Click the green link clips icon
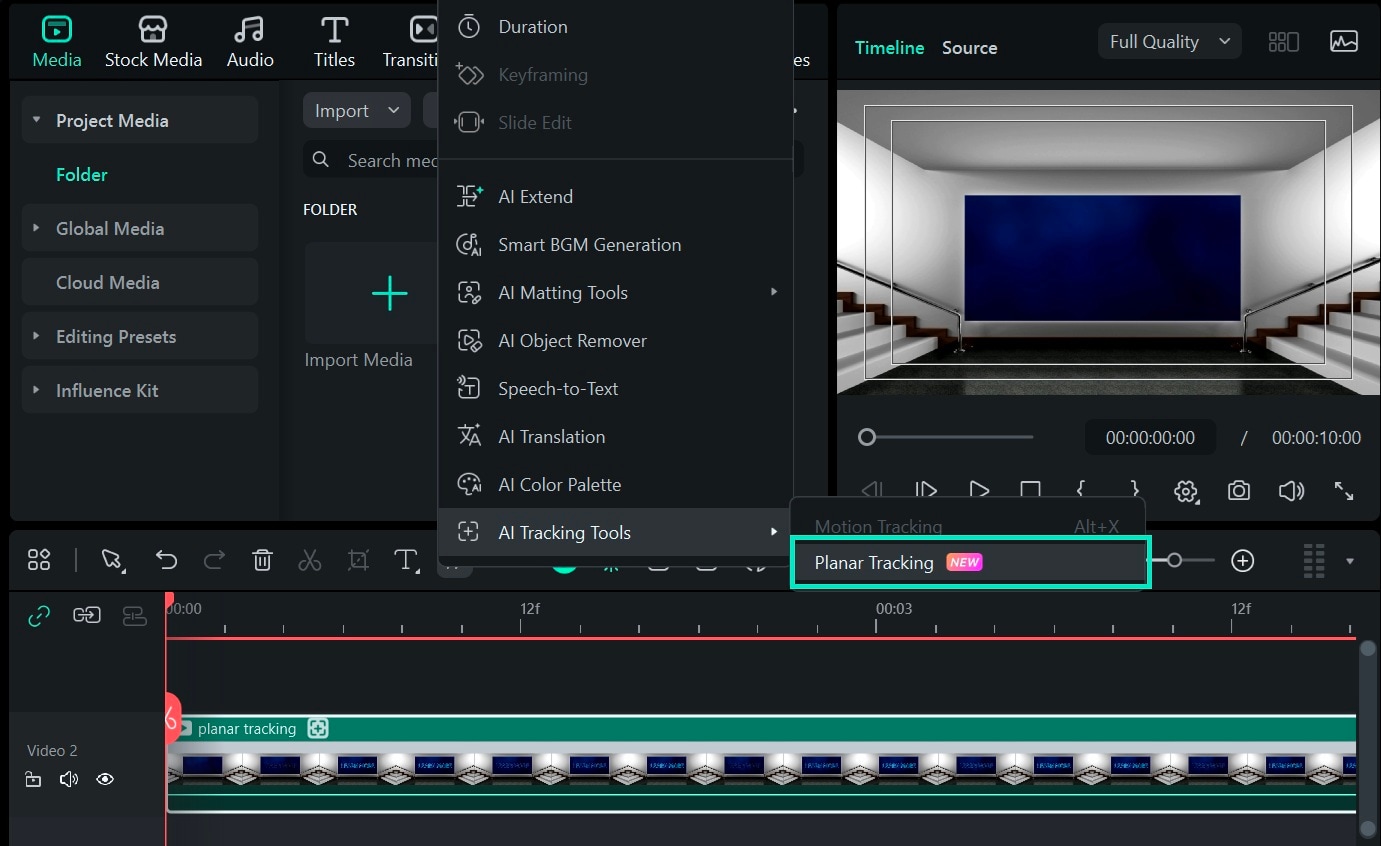This screenshot has height=846, width=1381. tap(38, 615)
